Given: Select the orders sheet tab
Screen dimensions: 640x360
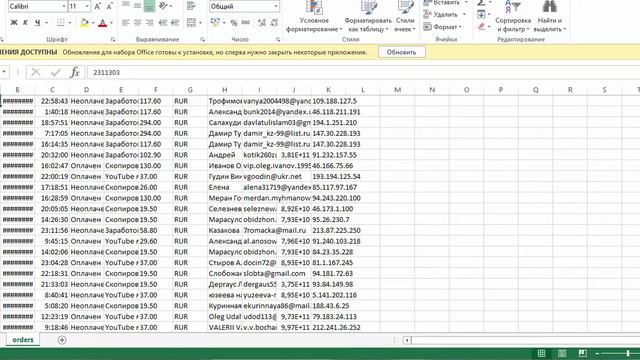Looking at the screenshot, I should 23,340.
